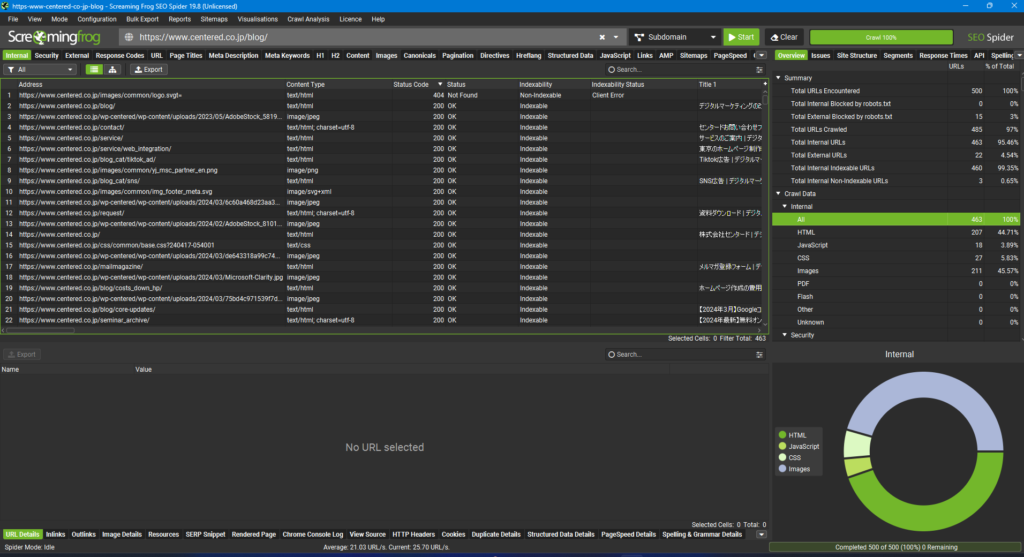Open the SERP Snippet bottom tab
The image size is (1024, 557).
click(x=205, y=534)
